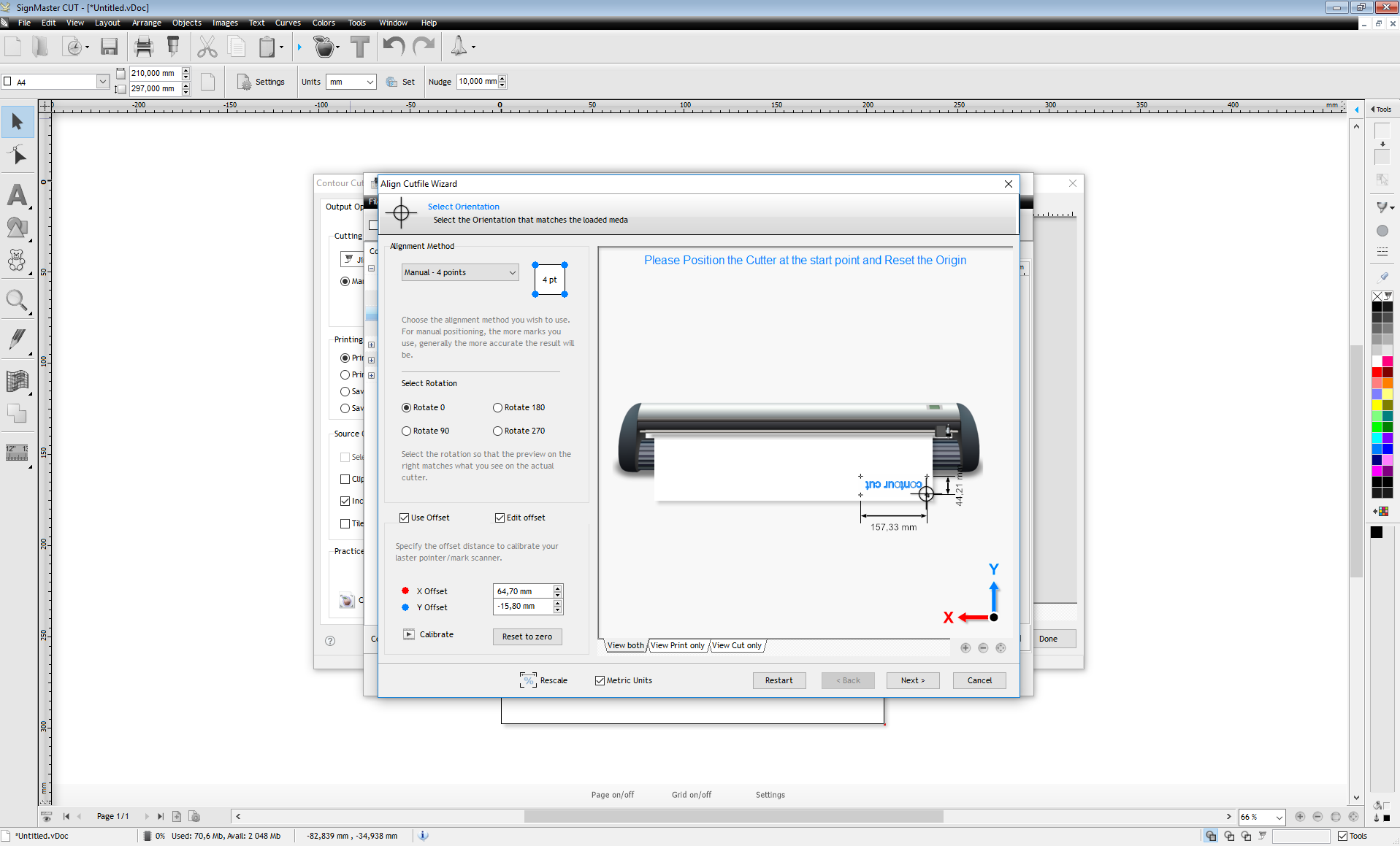The image size is (1400, 846).
Task: Click the Calibrate play icon
Action: pyautogui.click(x=409, y=634)
